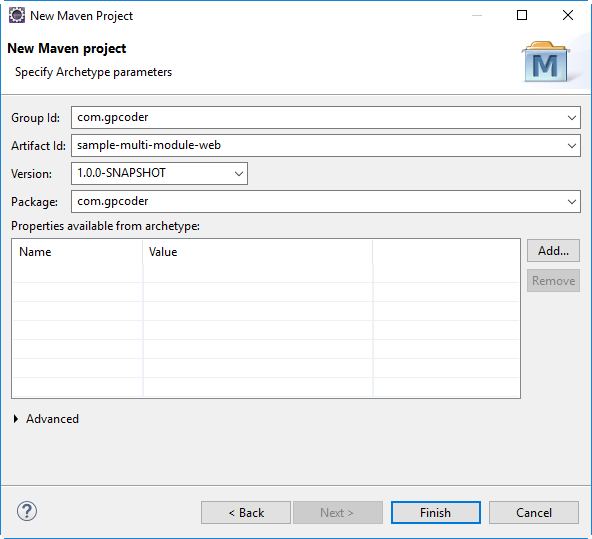This screenshot has width=592, height=539.
Task: Click in the Package text field
Action: (x=319, y=202)
